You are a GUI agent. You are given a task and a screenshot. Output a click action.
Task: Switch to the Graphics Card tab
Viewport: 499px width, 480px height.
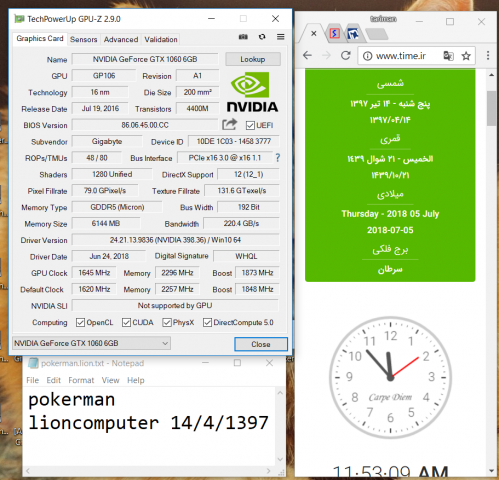click(x=40, y=39)
